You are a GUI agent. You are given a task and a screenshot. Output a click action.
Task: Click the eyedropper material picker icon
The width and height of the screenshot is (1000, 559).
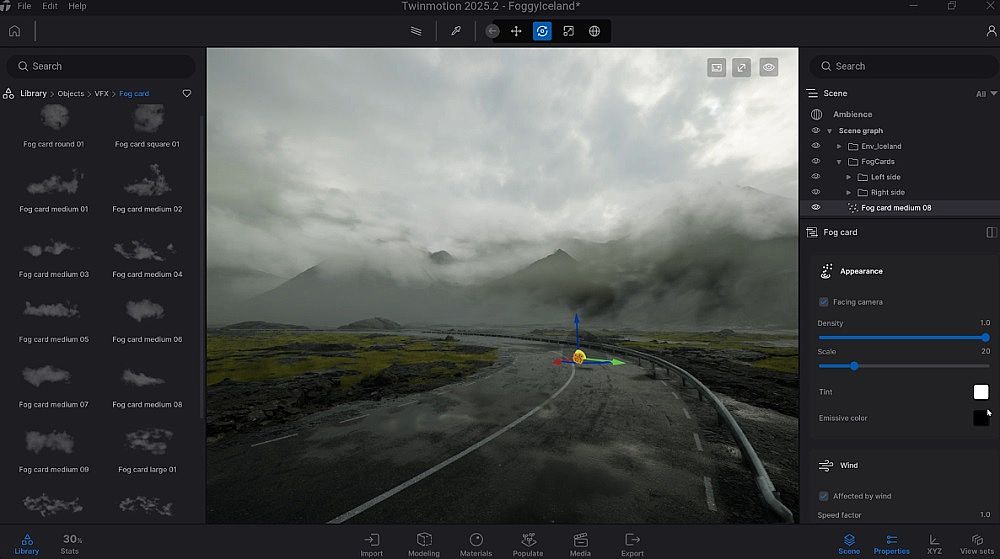point(455,31)
